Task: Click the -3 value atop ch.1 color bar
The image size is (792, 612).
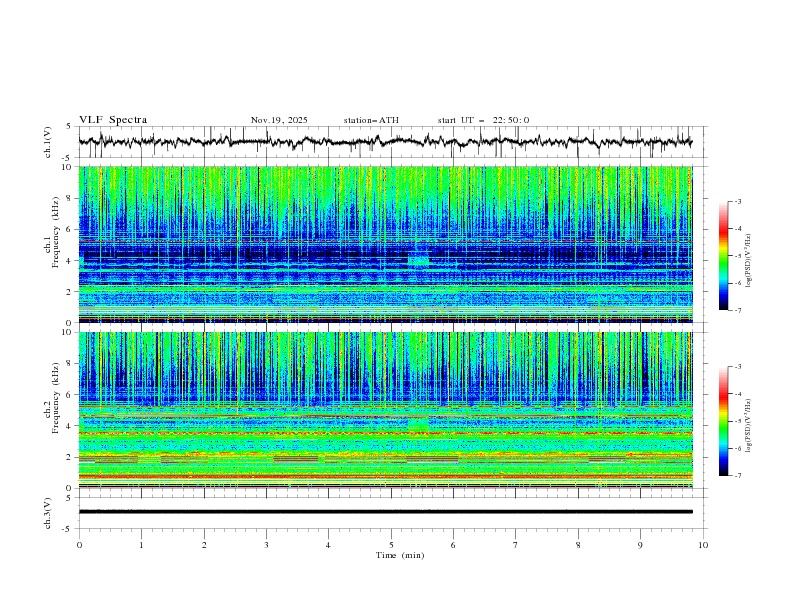Action: pos(736,202)
